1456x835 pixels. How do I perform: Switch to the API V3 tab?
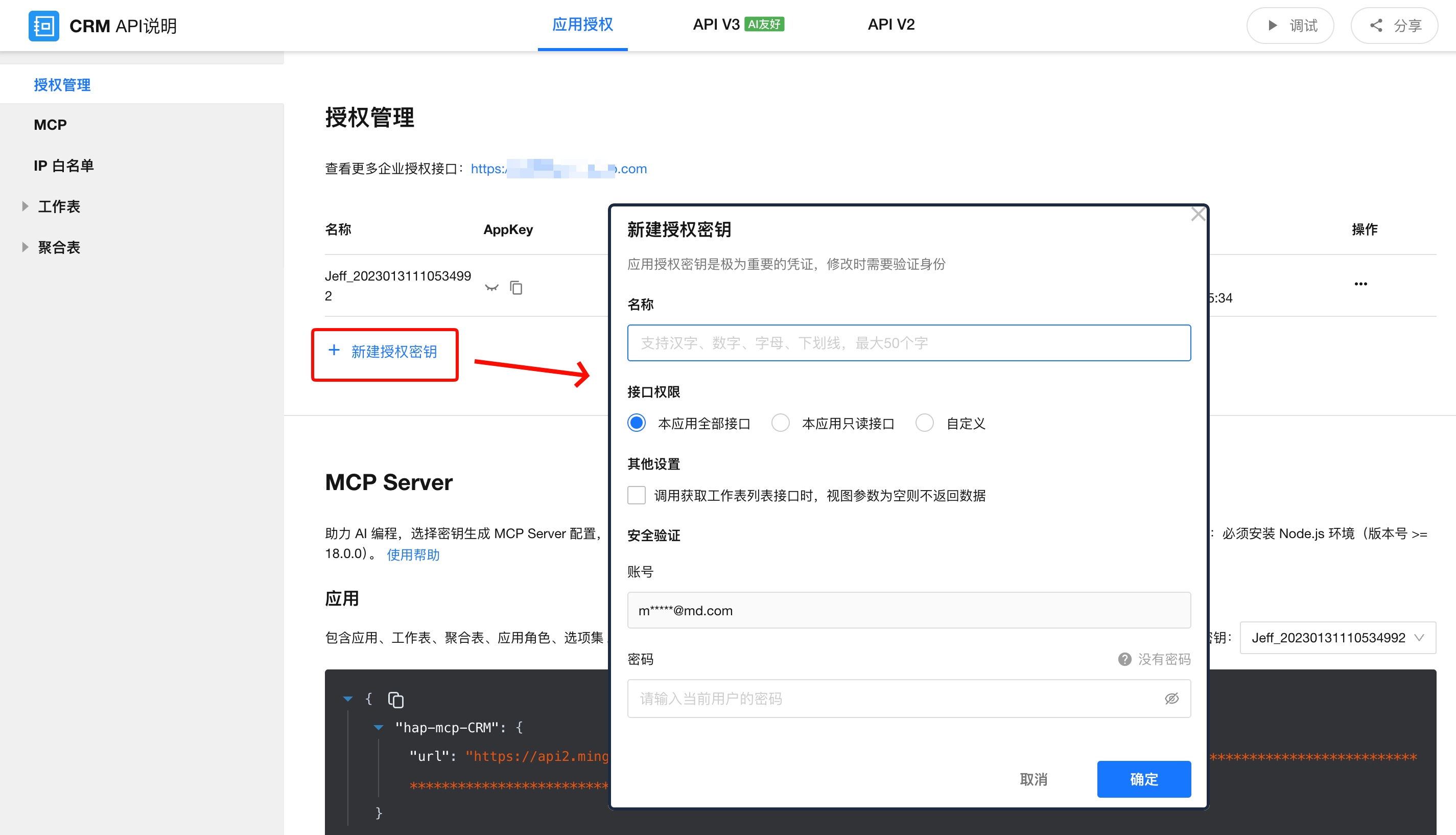tap(738, 25)
